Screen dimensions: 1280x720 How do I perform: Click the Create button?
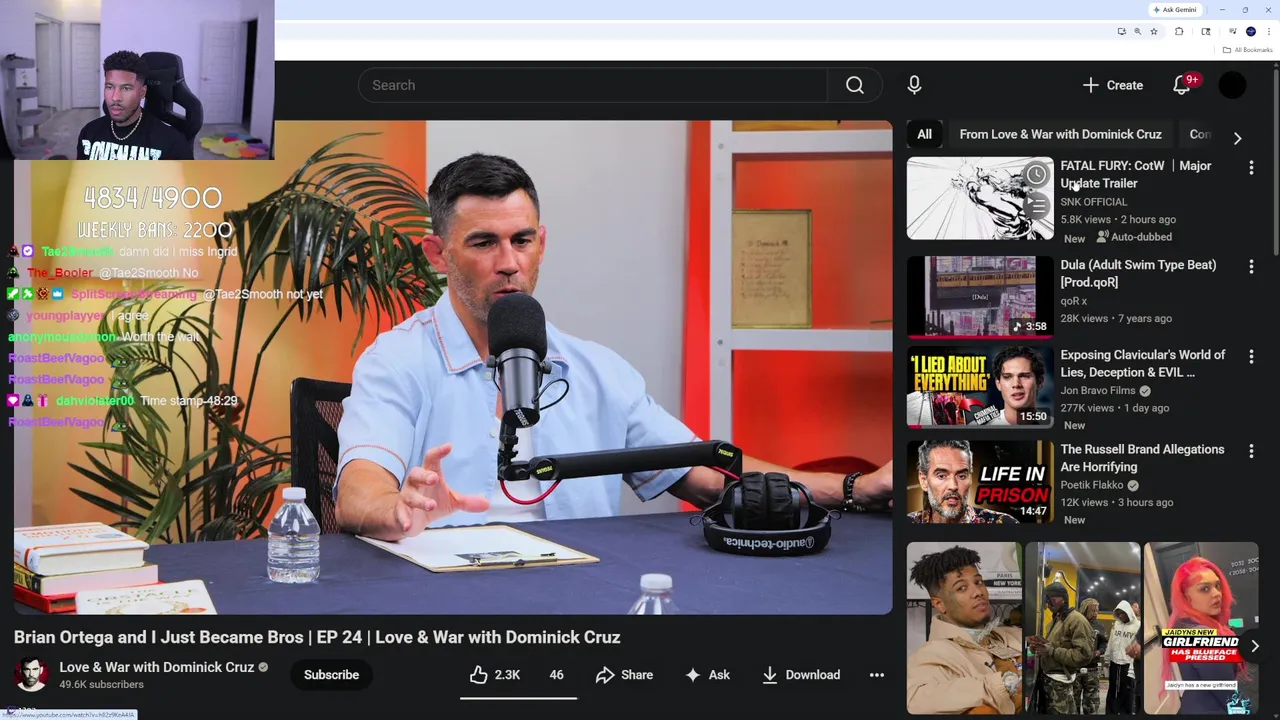click(1112, 85)
